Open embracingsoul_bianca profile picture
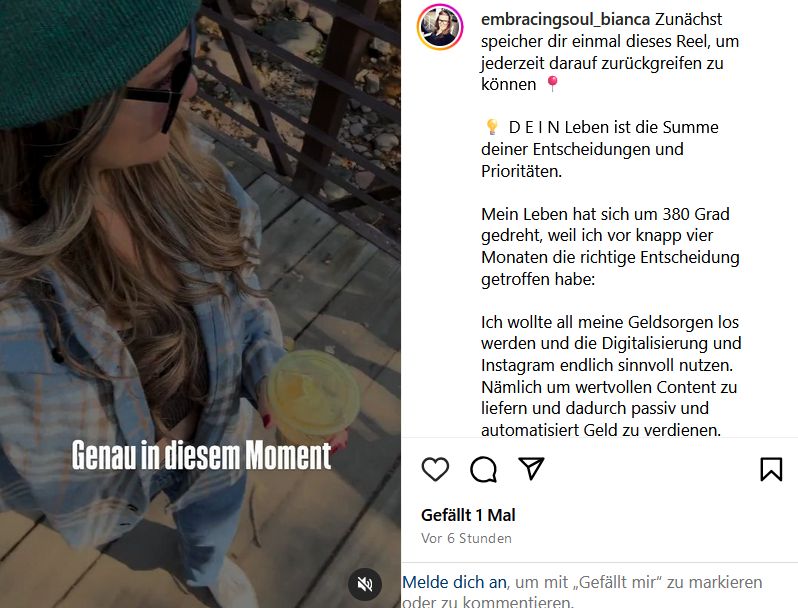The image size is (798, 608). (x=440, y=27)
